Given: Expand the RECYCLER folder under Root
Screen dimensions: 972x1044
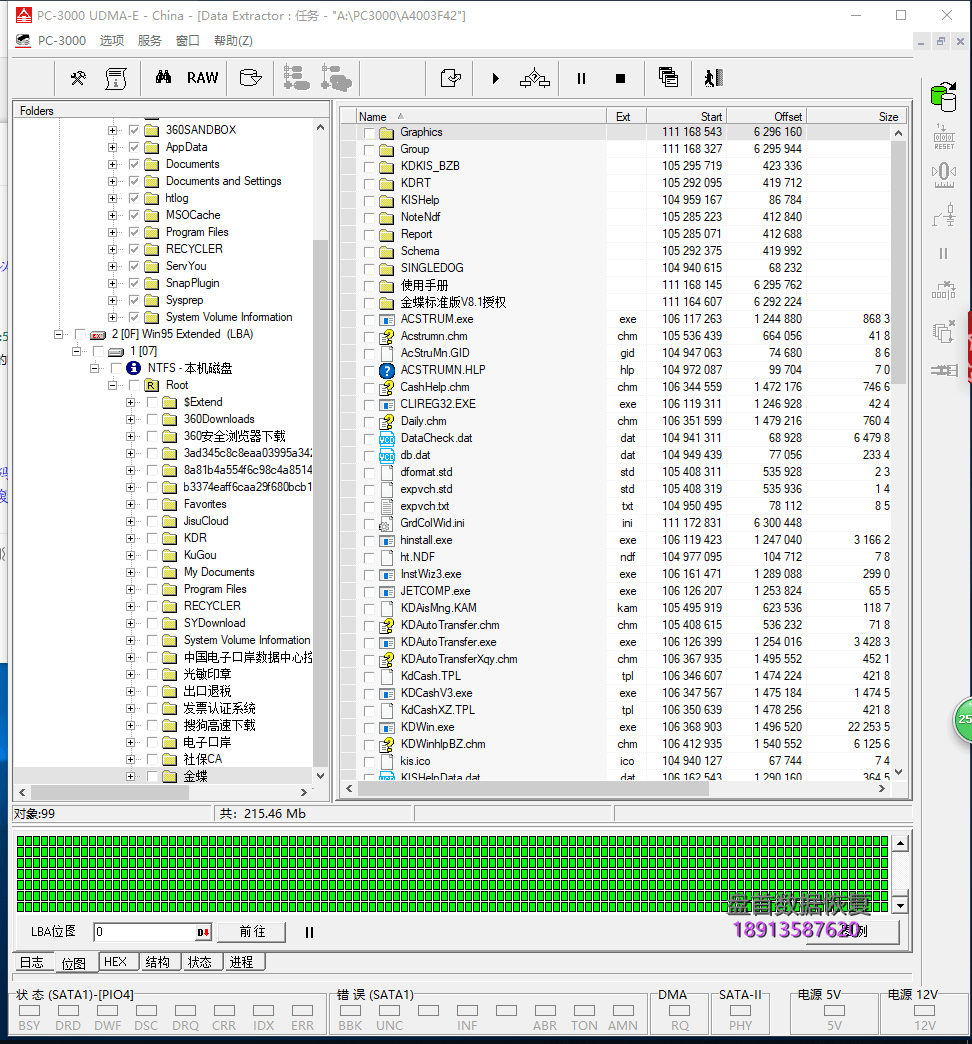Looking at the screenshot, I should pyautogui.click(x=130, y=607).
